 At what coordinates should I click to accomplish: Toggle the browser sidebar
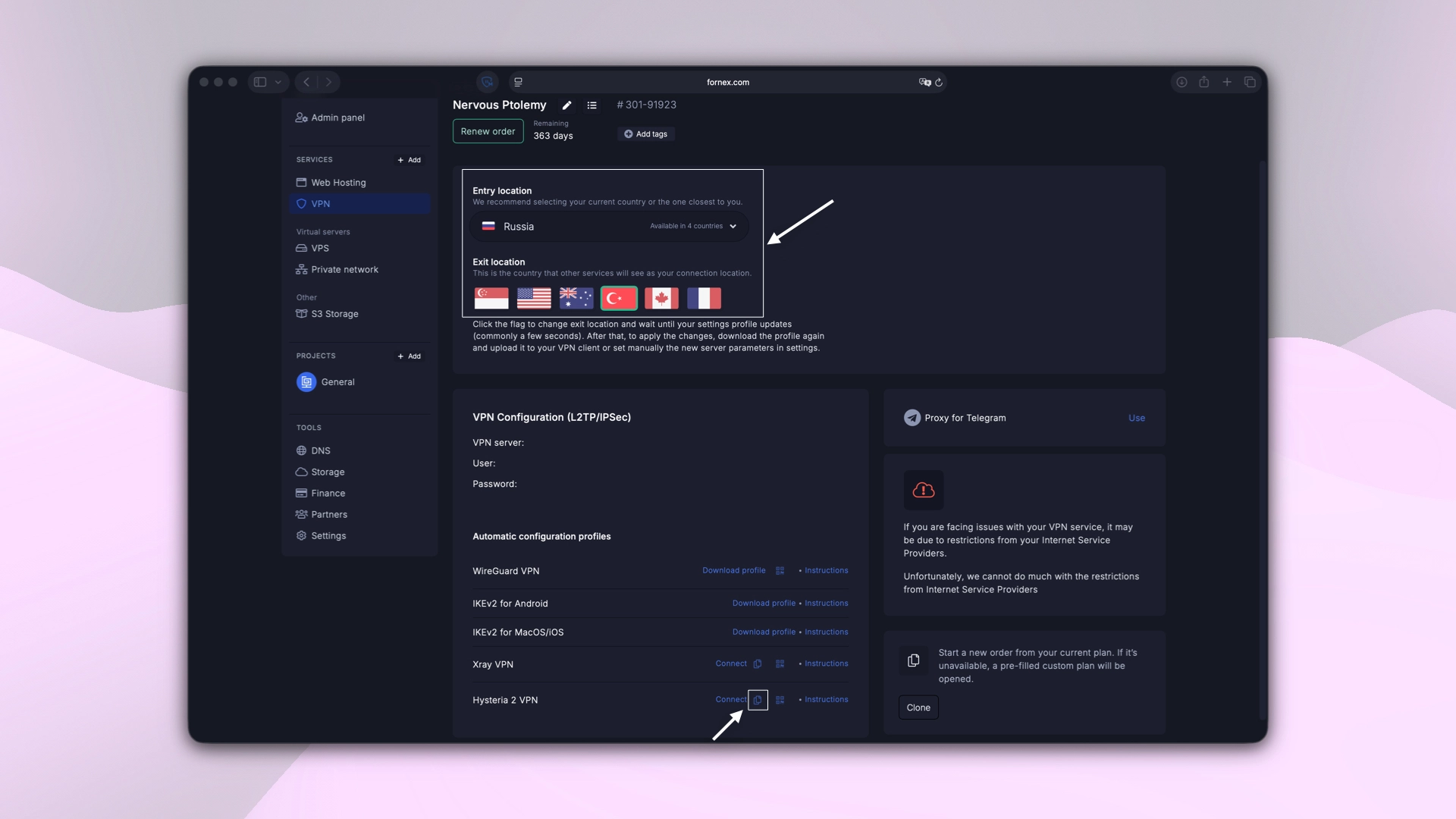click(260, 82)
